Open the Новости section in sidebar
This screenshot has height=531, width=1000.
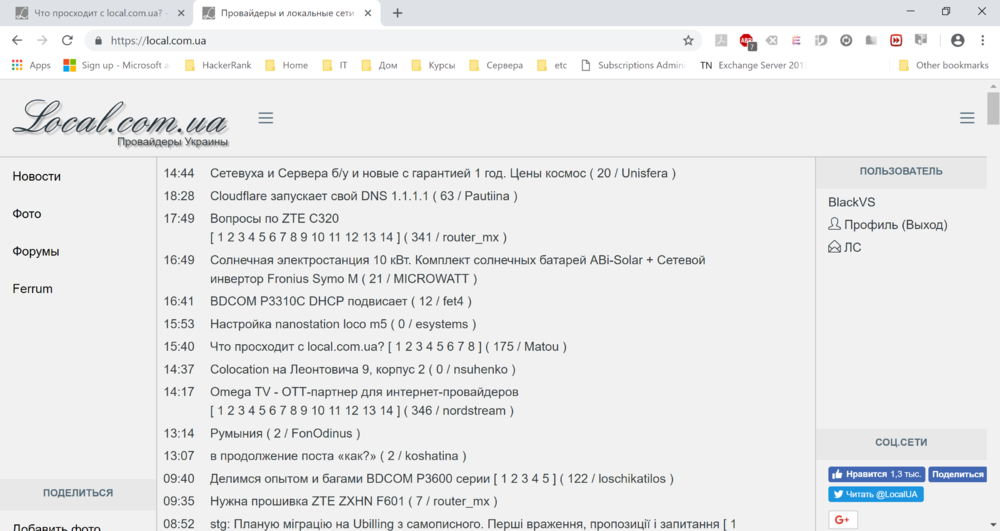tap(37, 176)
